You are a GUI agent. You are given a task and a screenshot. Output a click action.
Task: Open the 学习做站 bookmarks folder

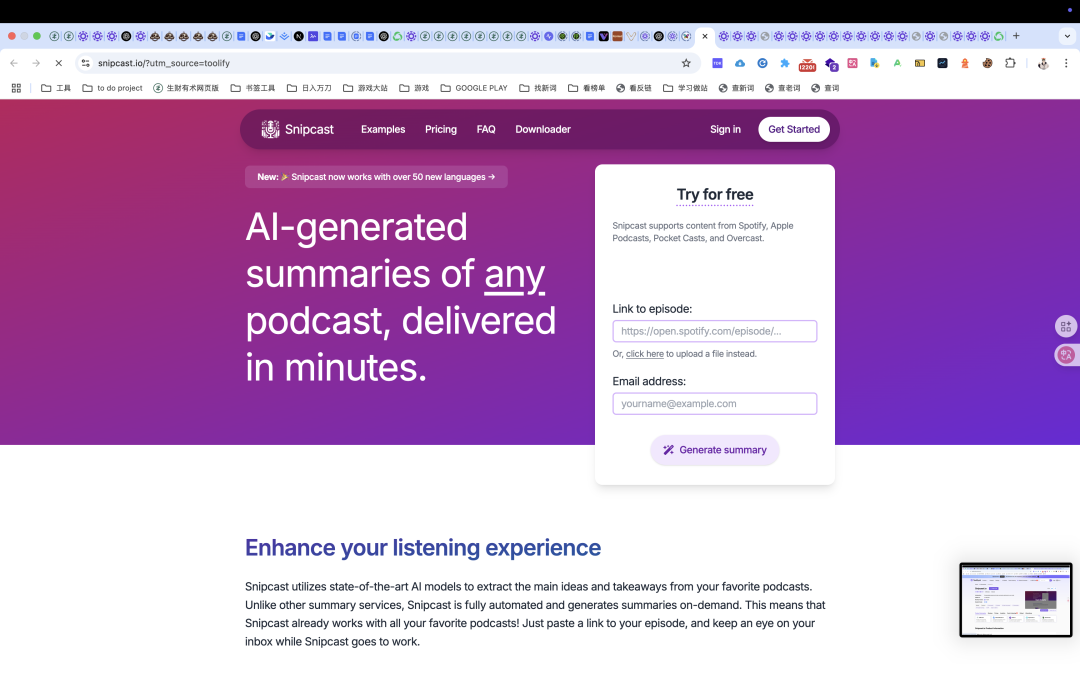pyautogui.click(x=685, y=88)
